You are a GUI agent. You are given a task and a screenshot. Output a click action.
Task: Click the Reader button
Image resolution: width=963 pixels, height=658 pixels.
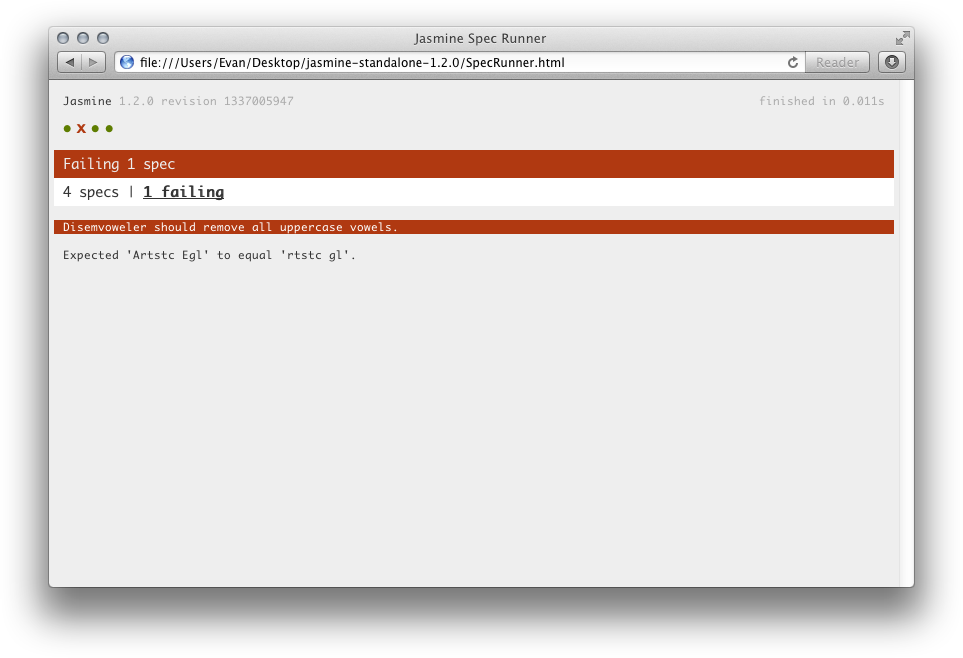click(837, 62)
